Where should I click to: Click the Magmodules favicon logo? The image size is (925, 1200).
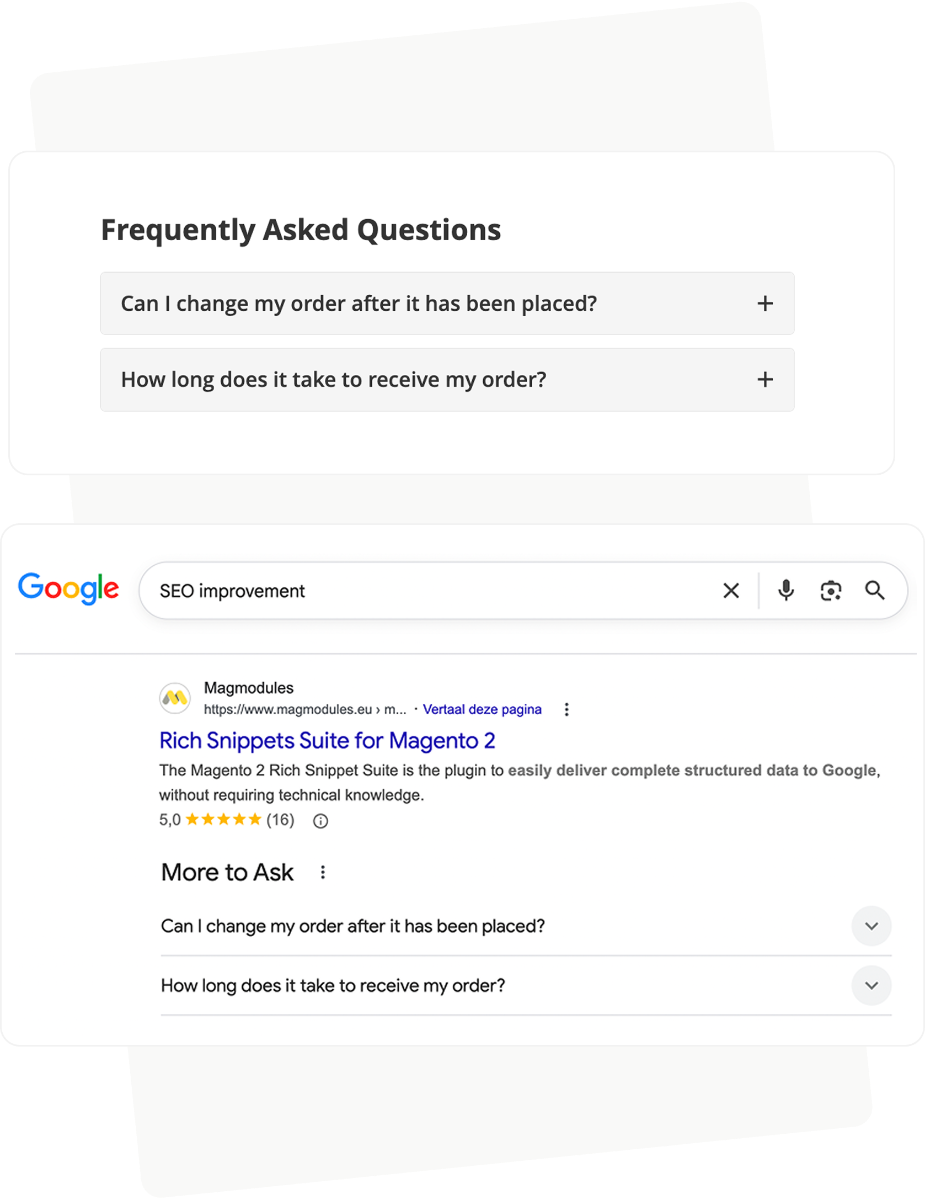(x=175, y=697)
